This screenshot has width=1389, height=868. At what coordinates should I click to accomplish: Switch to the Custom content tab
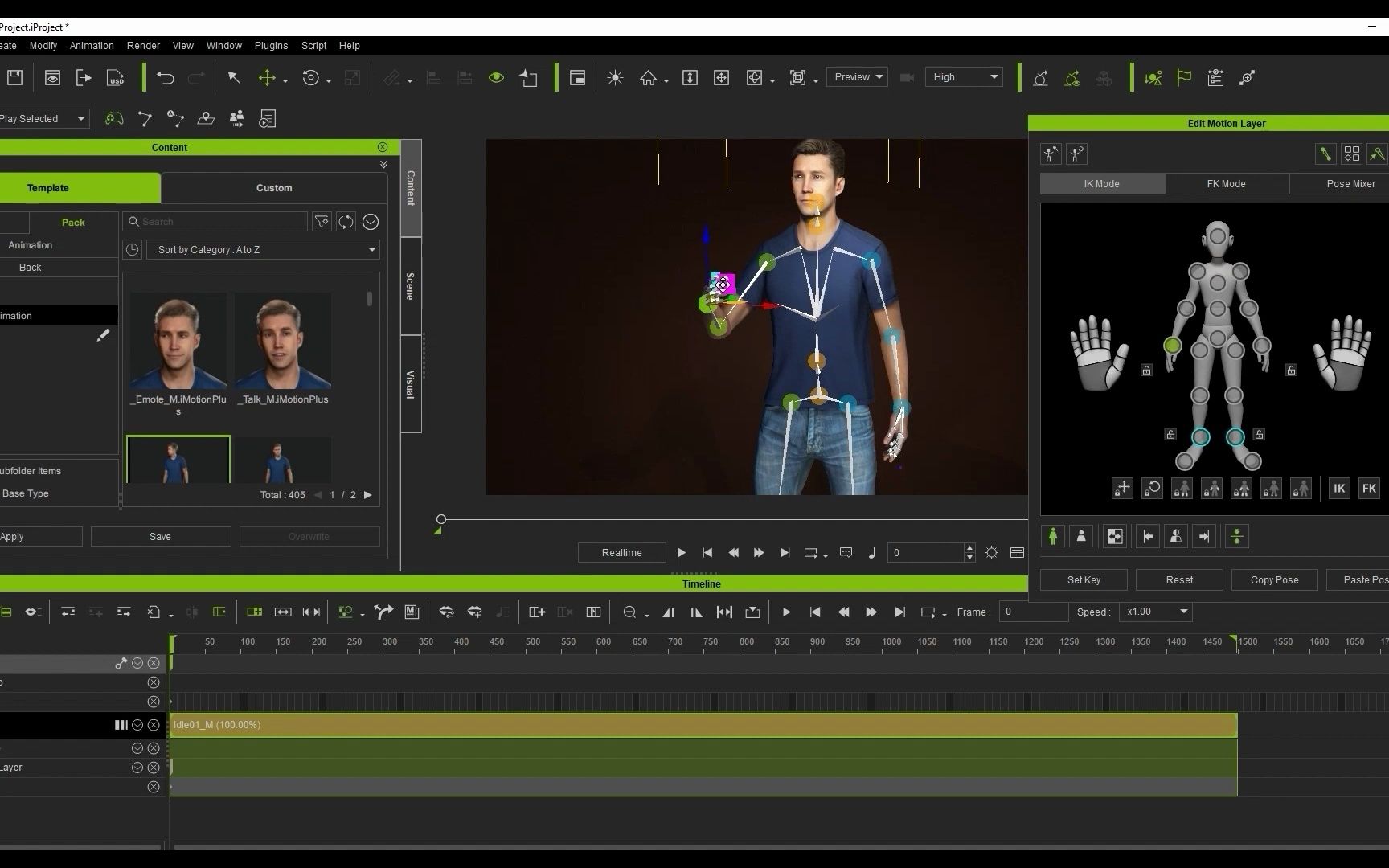tap(274, 188)
